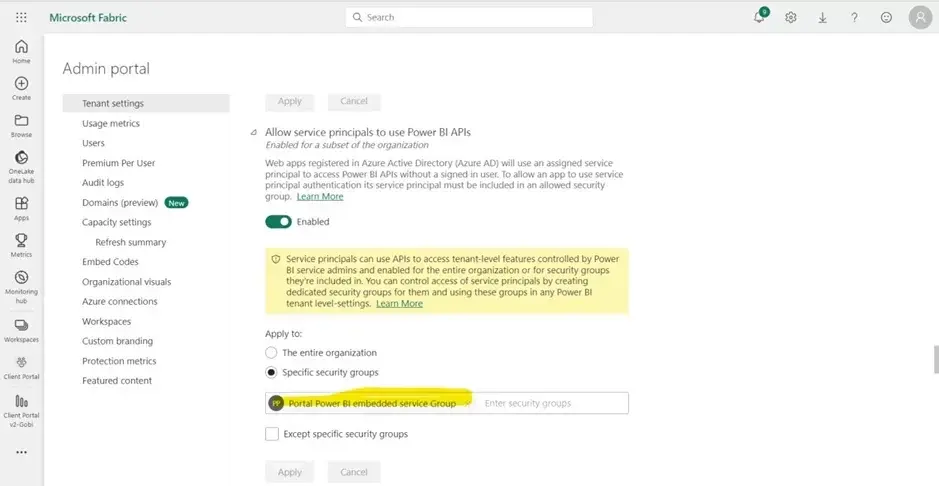The width and height of the screenshot is (939, 486).
Task: Open Learn More link in description
Action: (x=320, y=196)
